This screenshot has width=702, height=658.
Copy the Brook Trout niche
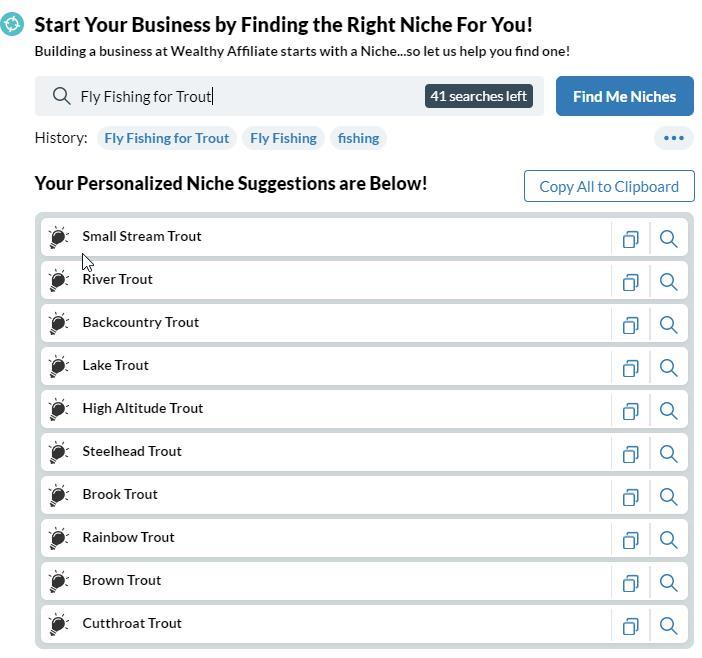[x=630, y=497]
